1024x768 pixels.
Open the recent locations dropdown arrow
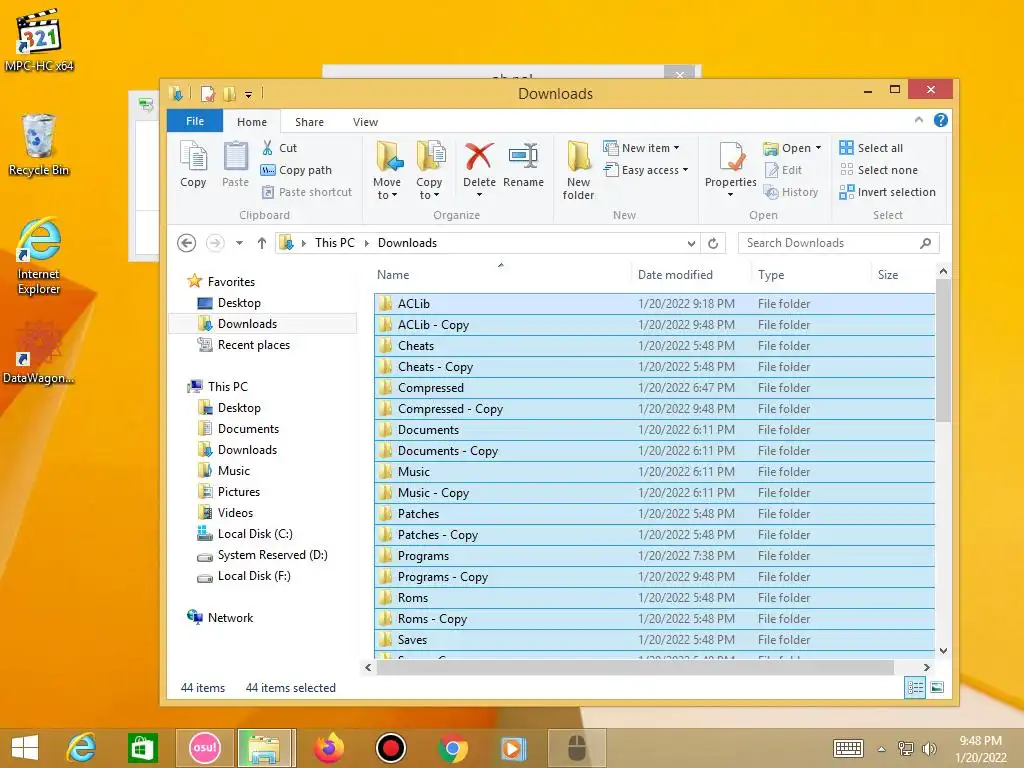point(239,243)
